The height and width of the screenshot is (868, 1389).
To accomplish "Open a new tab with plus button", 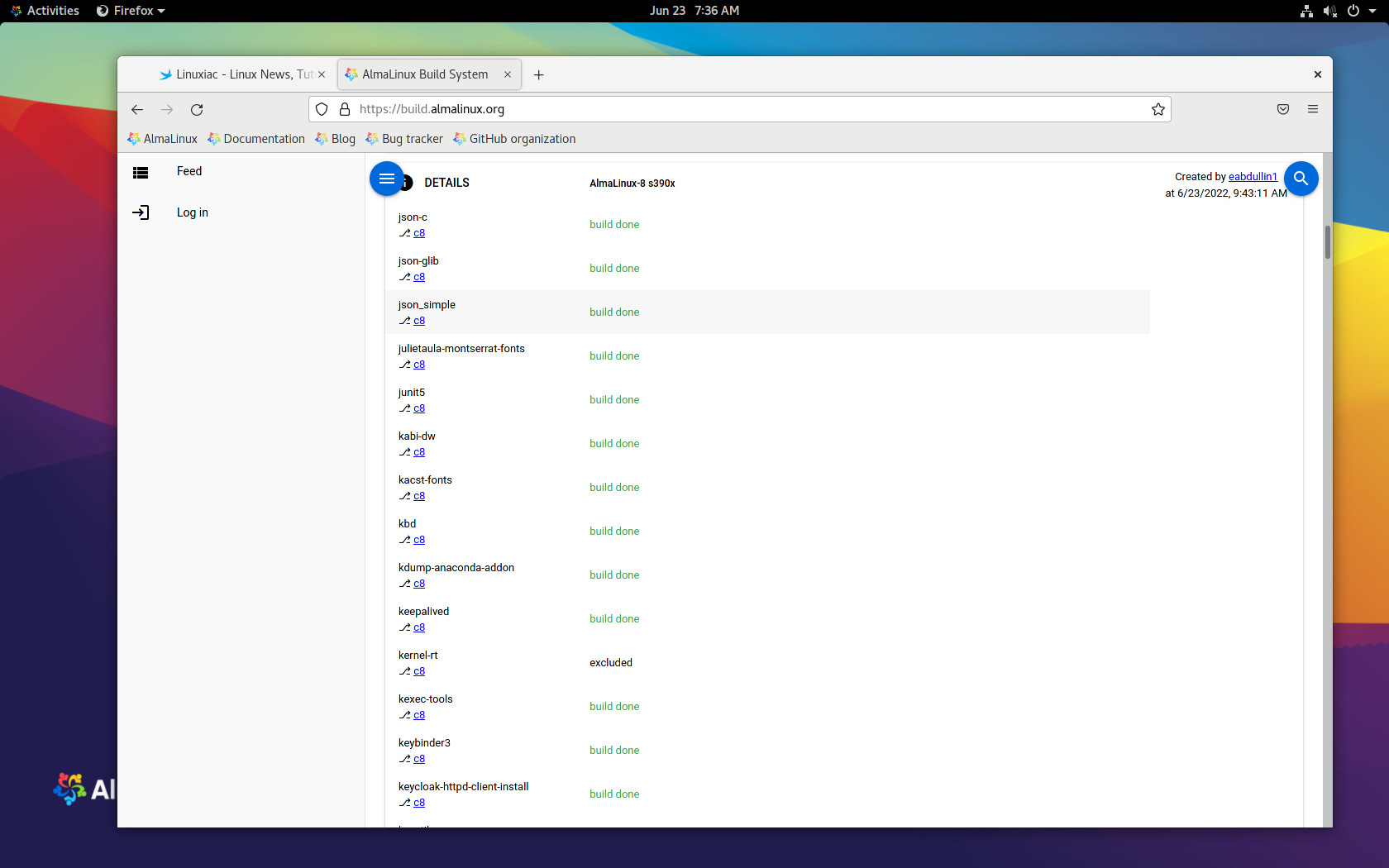I will coord(539,74).
